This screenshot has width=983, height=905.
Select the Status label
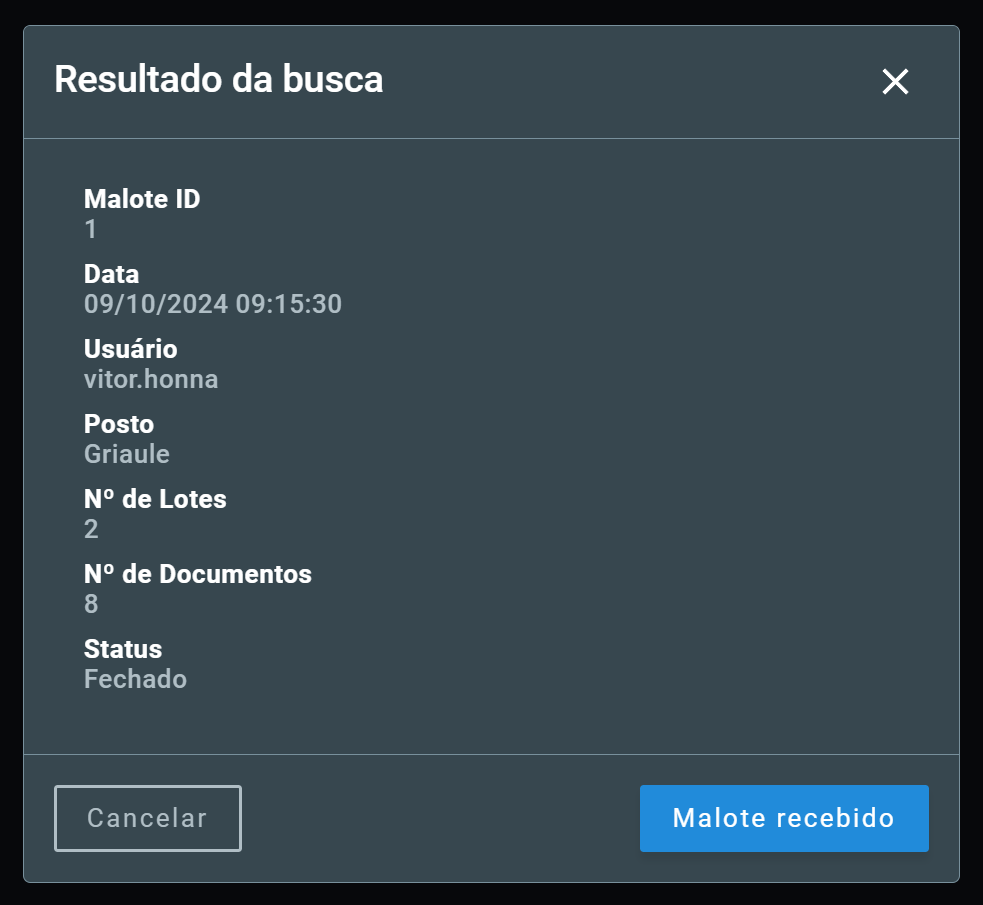pyautogui.click(x=123, y=649)
